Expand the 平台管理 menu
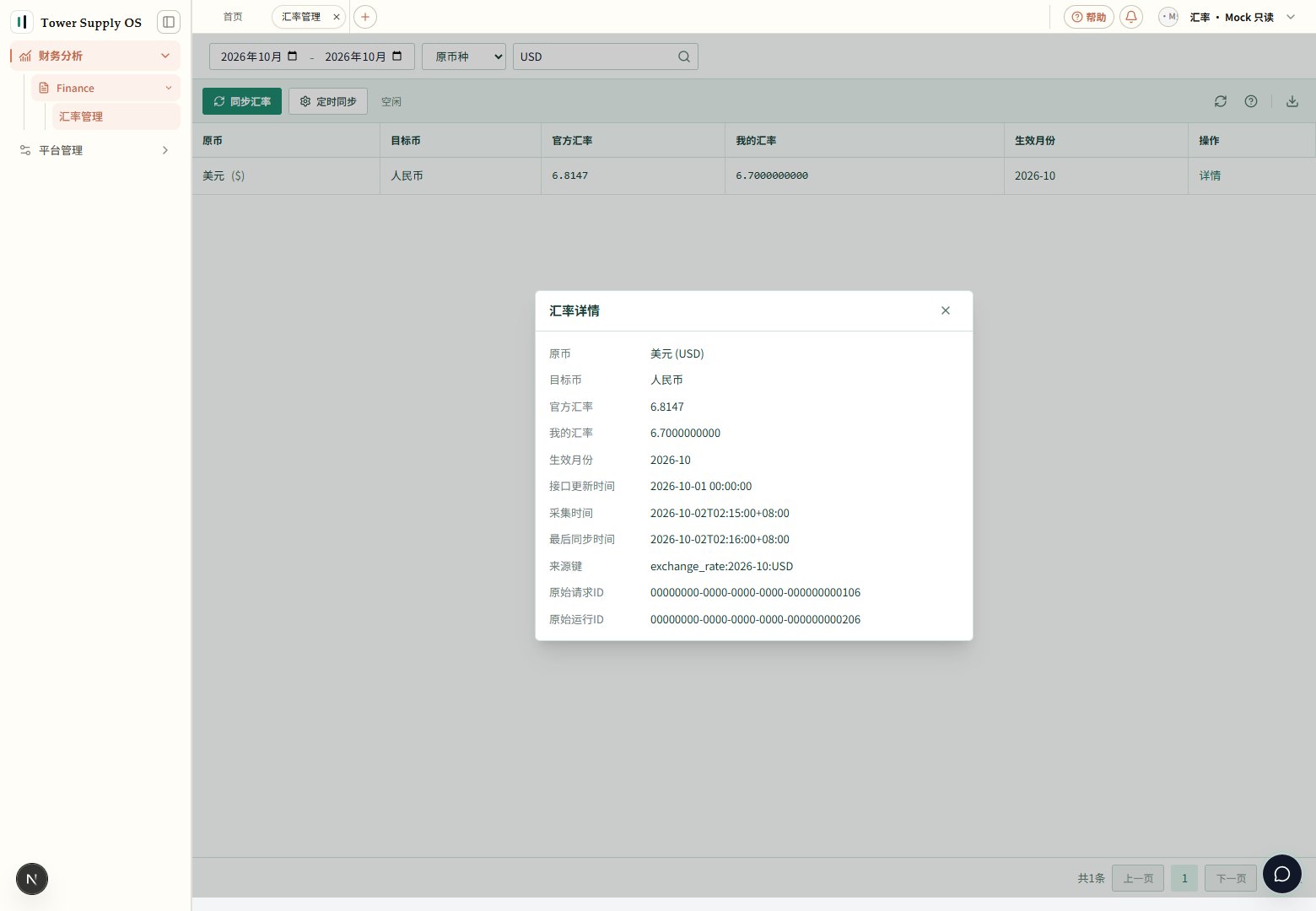The width and height of the screenshot is (1316, 911). pos(95,150)
